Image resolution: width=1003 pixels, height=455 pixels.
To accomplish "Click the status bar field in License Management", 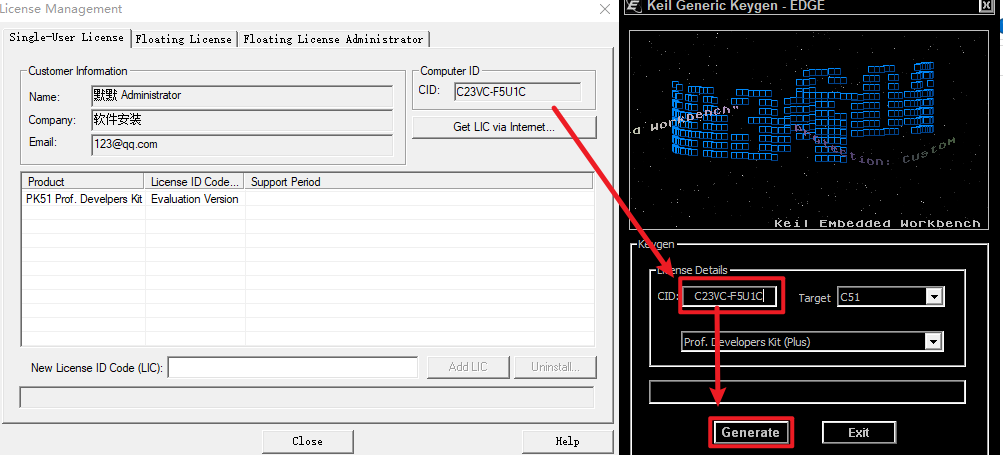I will pyautogui.click(x=307, y=397).
